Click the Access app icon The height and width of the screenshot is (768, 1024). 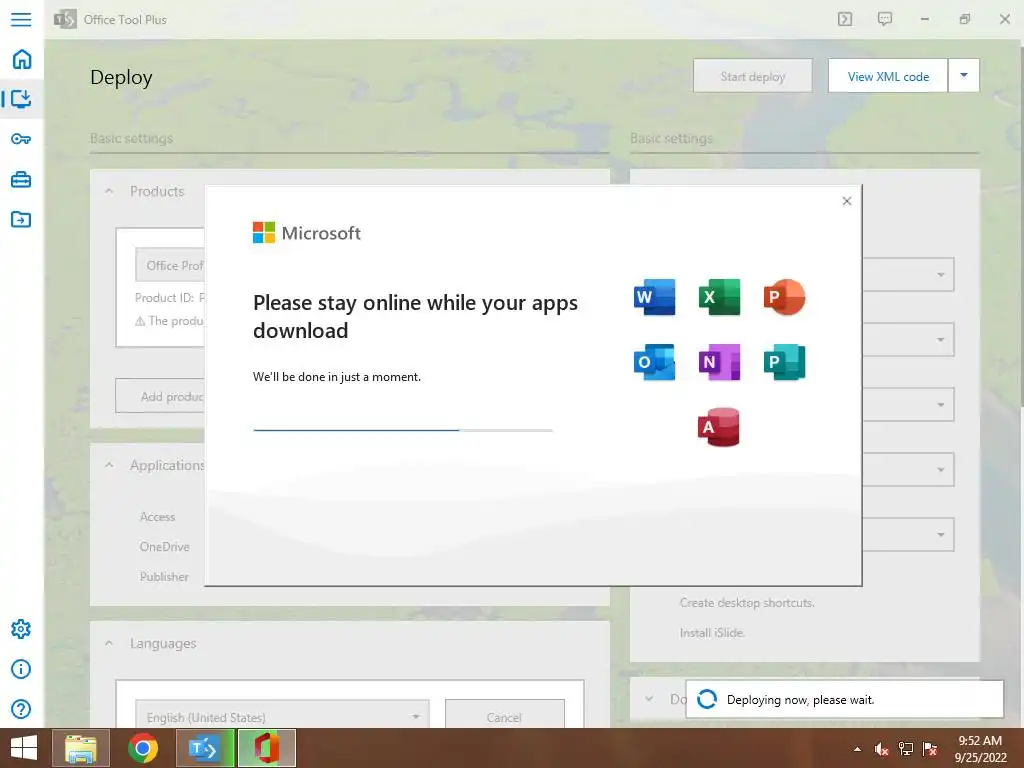(x=719, y=427)
